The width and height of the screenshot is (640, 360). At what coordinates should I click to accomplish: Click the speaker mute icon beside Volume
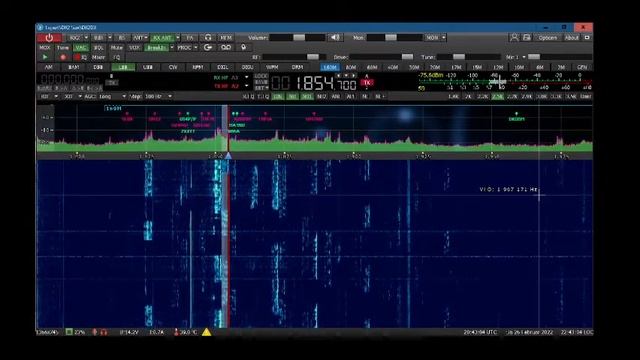(x=335, y=38)
